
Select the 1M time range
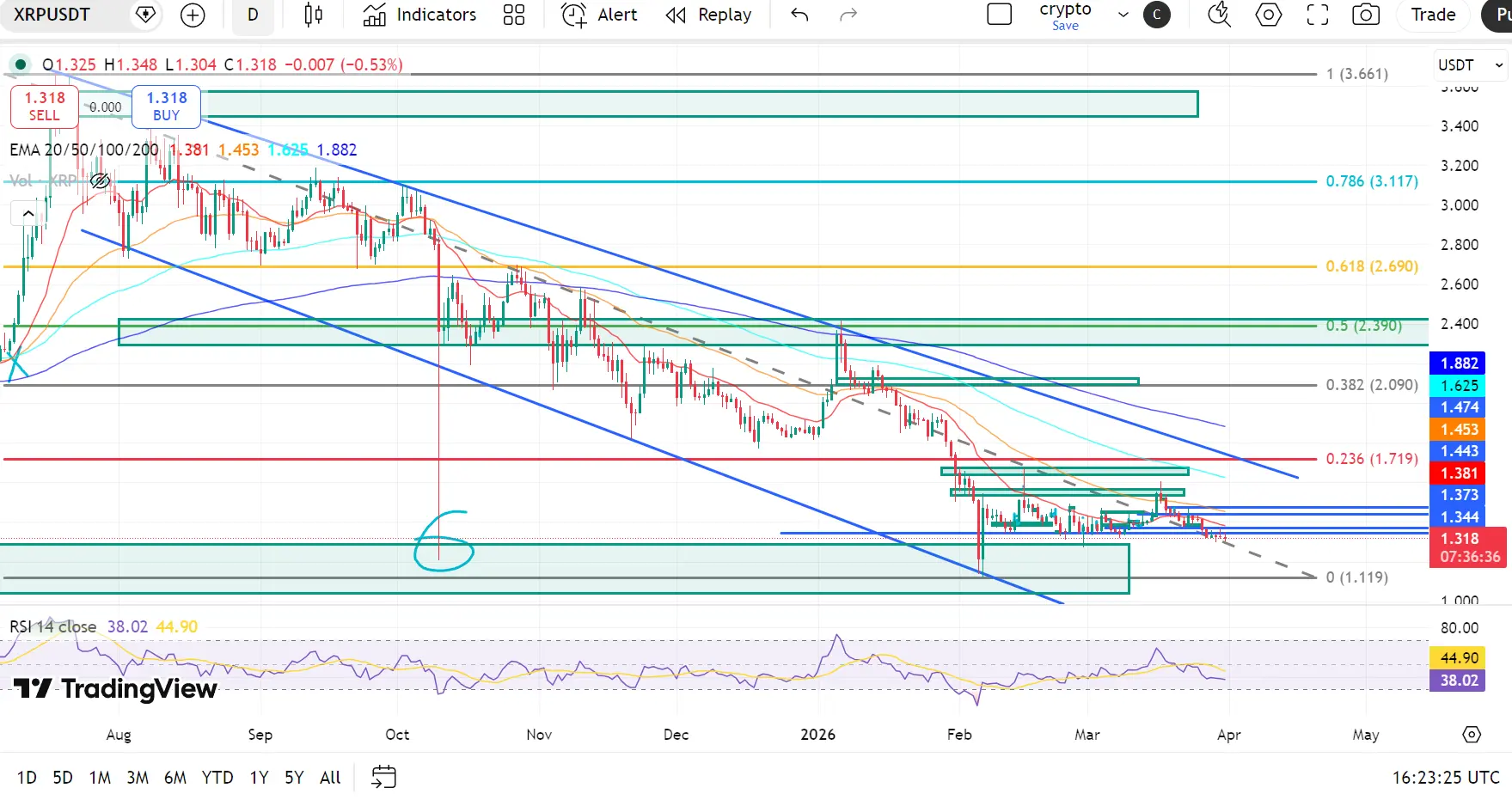click(100, 778)
